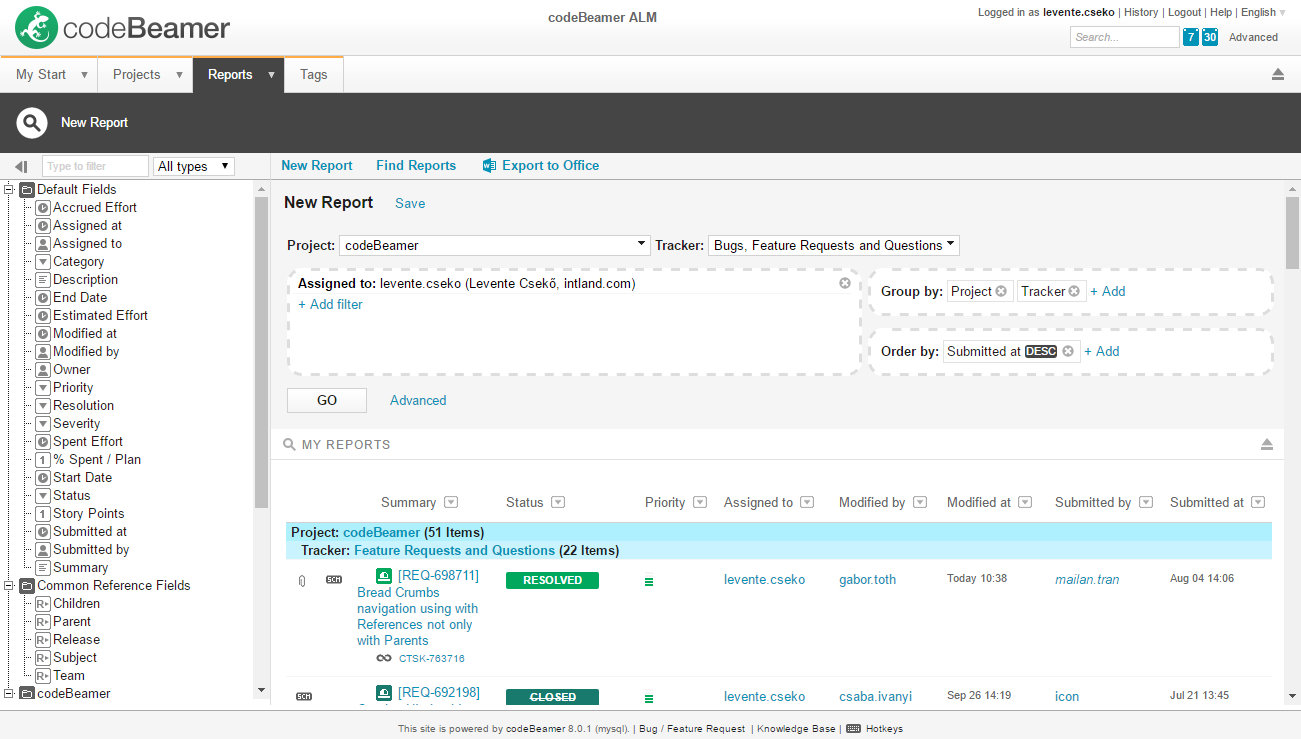The height and width of the screenshot is (739, 1301).
Task: Click the attachment paperclip icon for REQ-698711
Action: coord(302,580)
